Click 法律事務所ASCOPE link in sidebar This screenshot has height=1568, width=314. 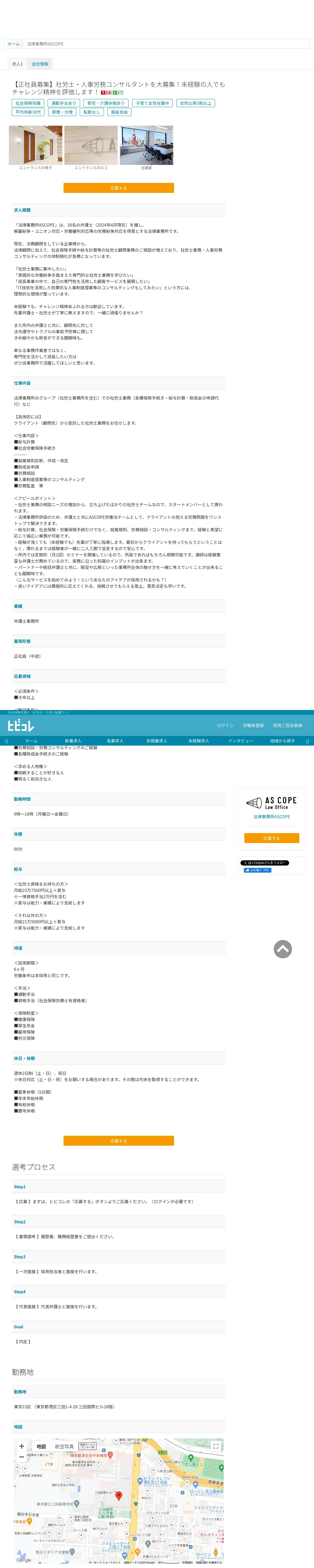tap(272, 817)
